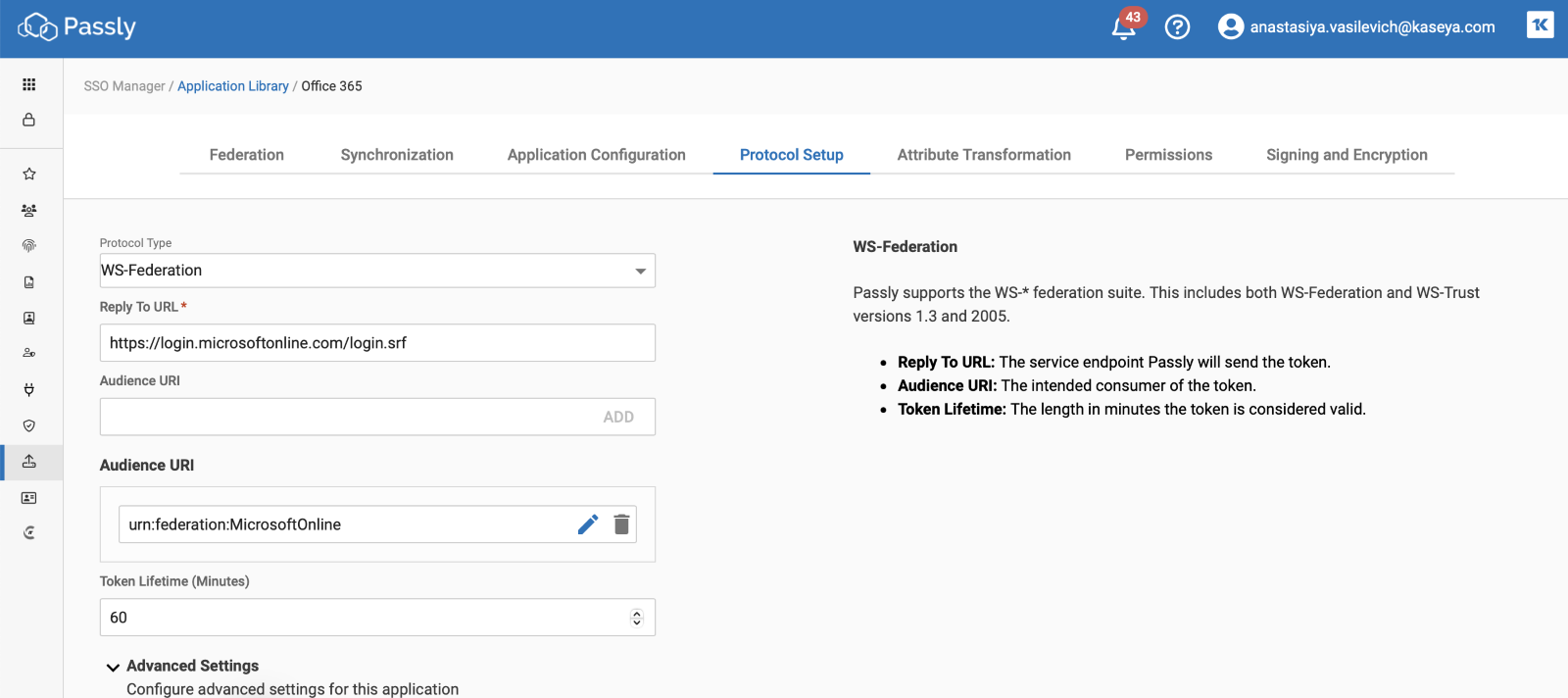Screen dimensions: 1568x698
Task: Click the Passly logo
Action: (x=77, y=27)
